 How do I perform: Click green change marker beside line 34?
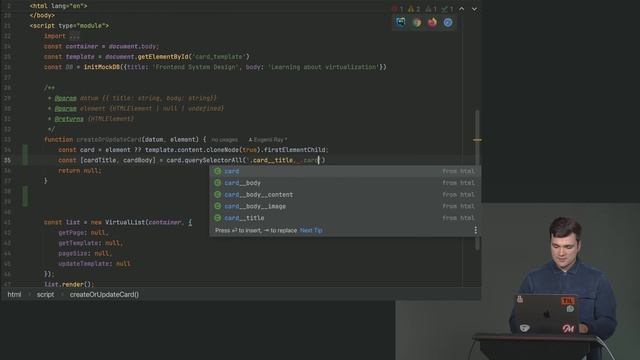25,155
